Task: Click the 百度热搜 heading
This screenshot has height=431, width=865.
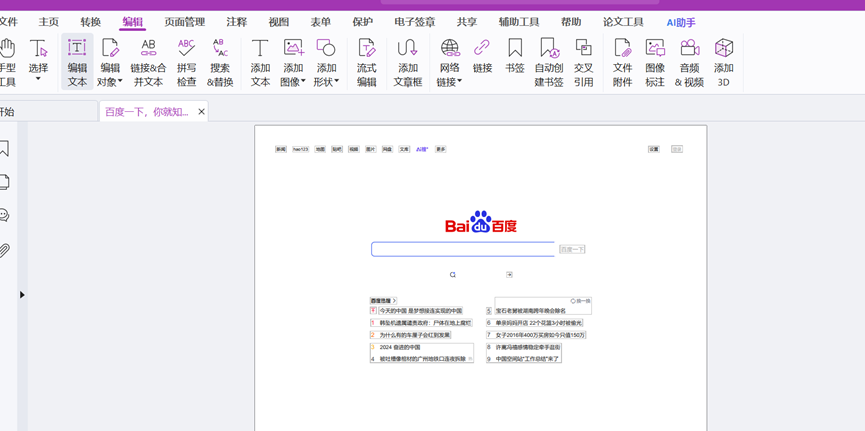Action: tap(383, 301)
